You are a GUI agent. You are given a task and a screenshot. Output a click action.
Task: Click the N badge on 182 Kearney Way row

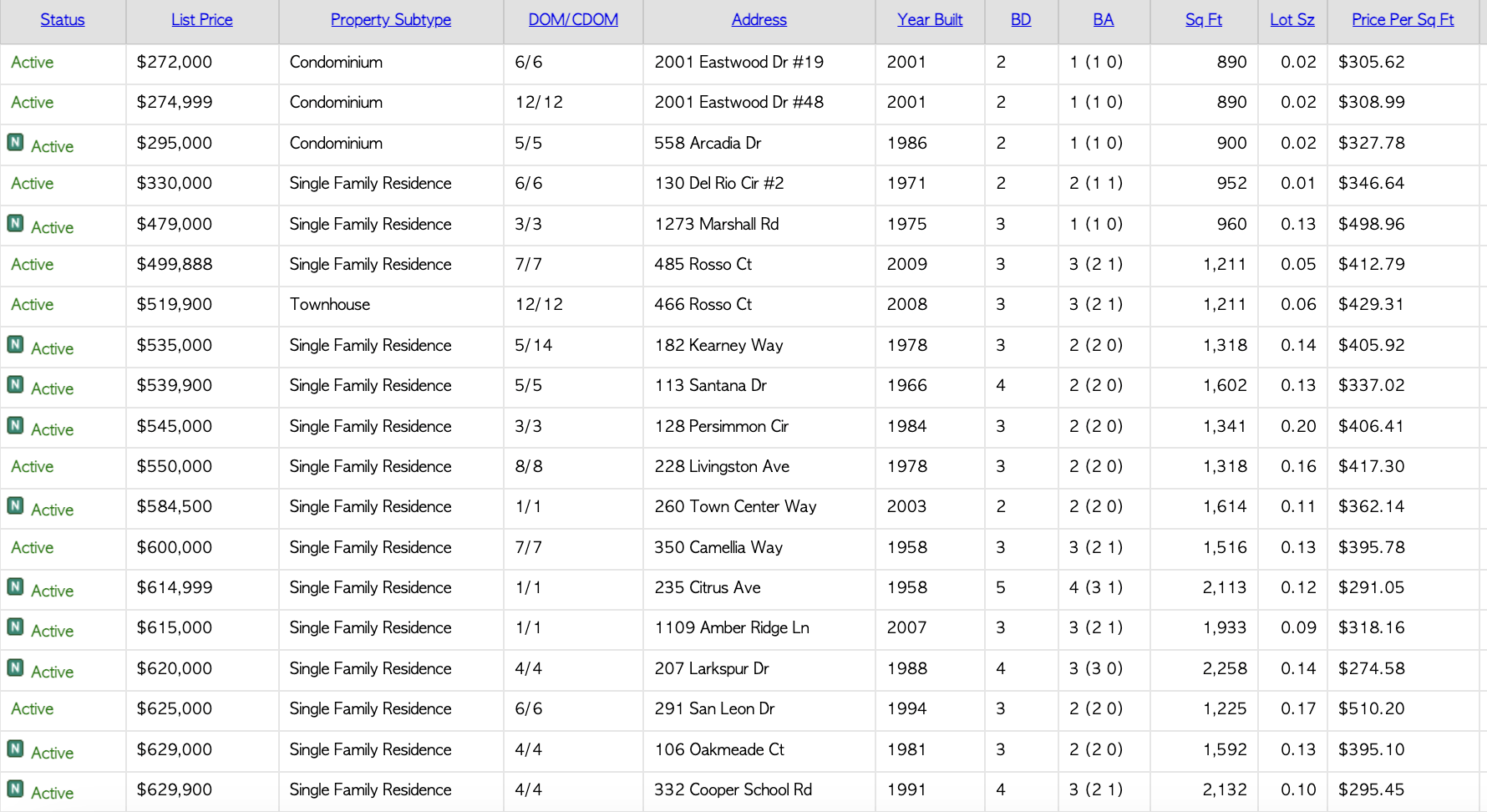point(15,344)
